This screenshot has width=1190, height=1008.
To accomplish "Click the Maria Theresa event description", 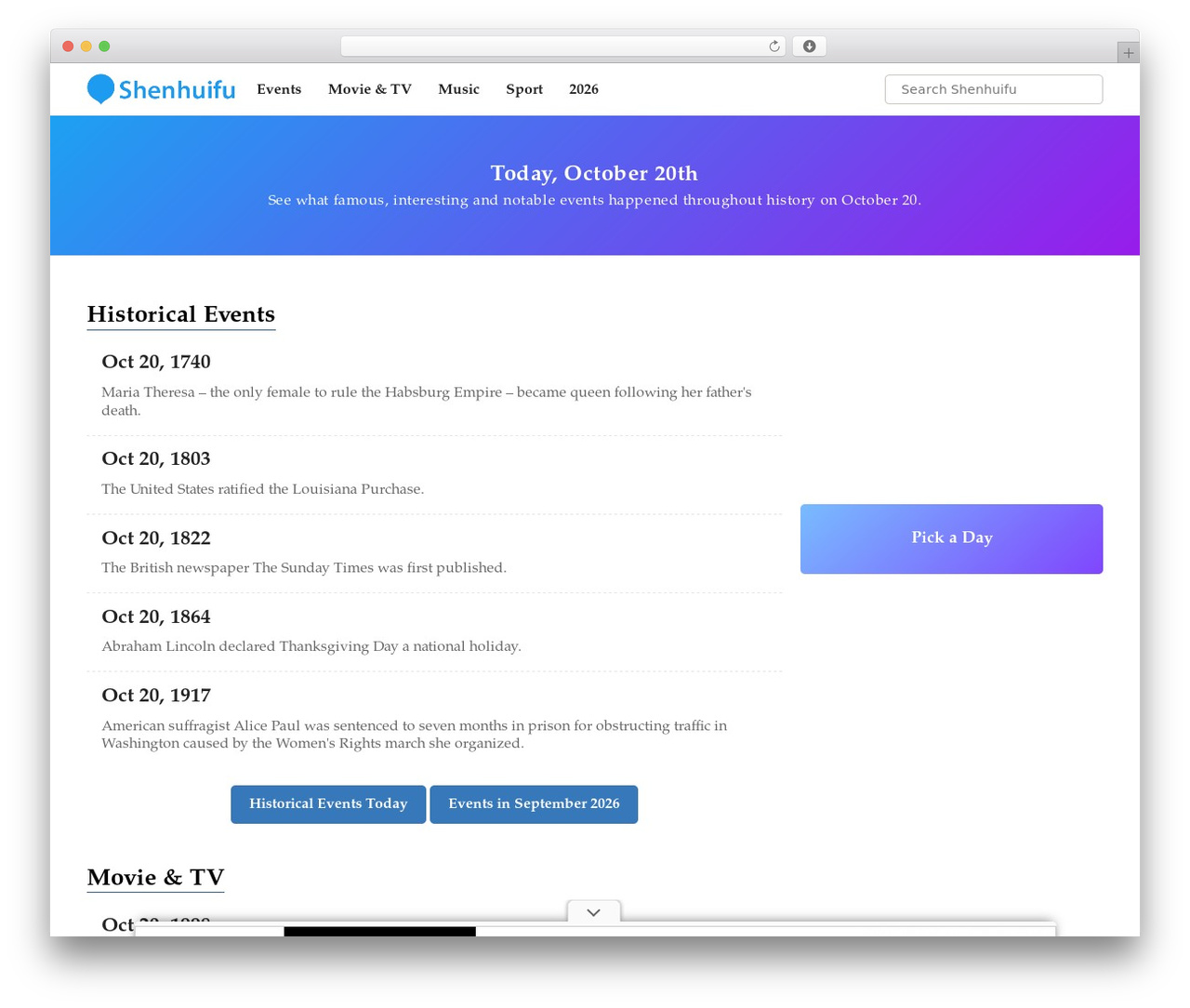I will pos(427,401).
